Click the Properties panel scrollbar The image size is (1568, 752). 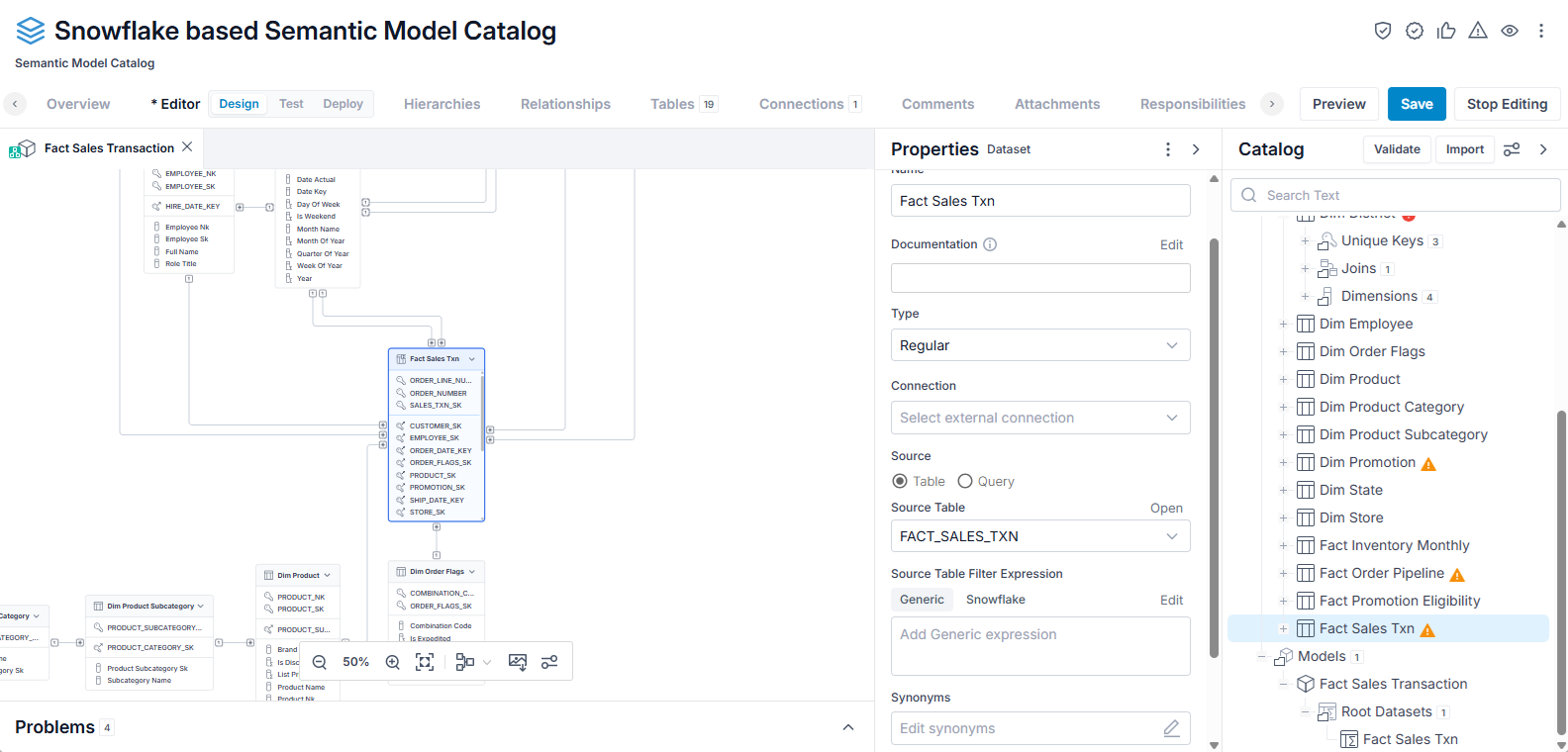[x=1215, y=447]
